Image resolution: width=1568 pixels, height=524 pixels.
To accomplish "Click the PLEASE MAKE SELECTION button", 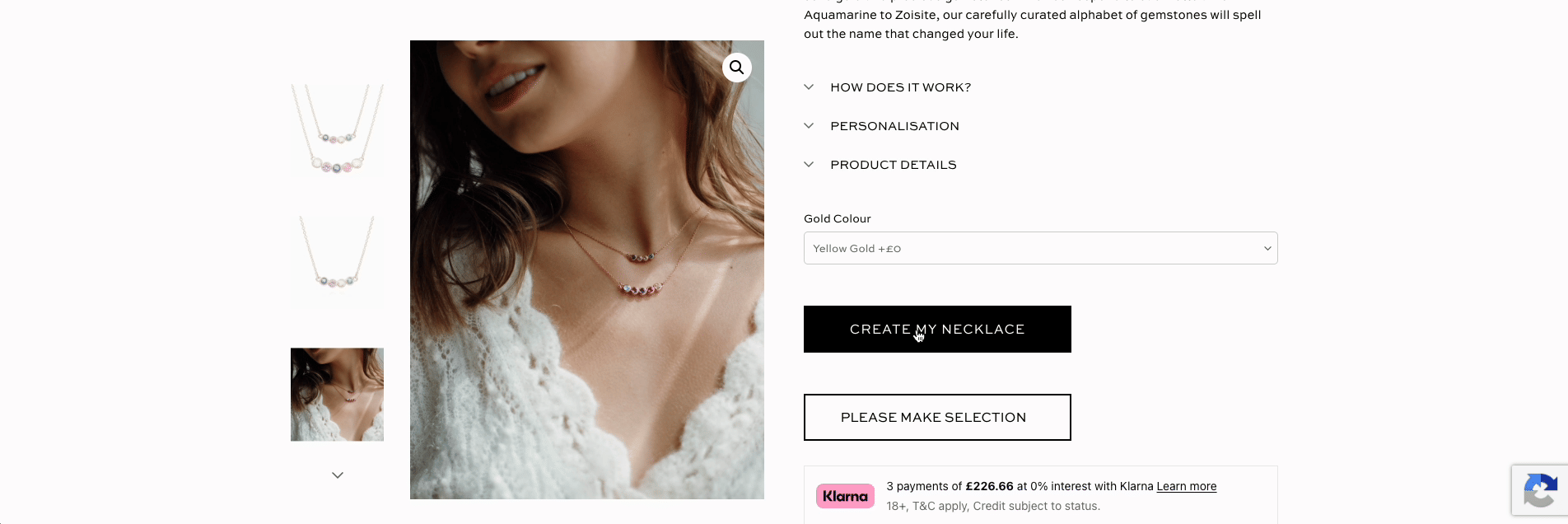I will click(x=937, y=417).
